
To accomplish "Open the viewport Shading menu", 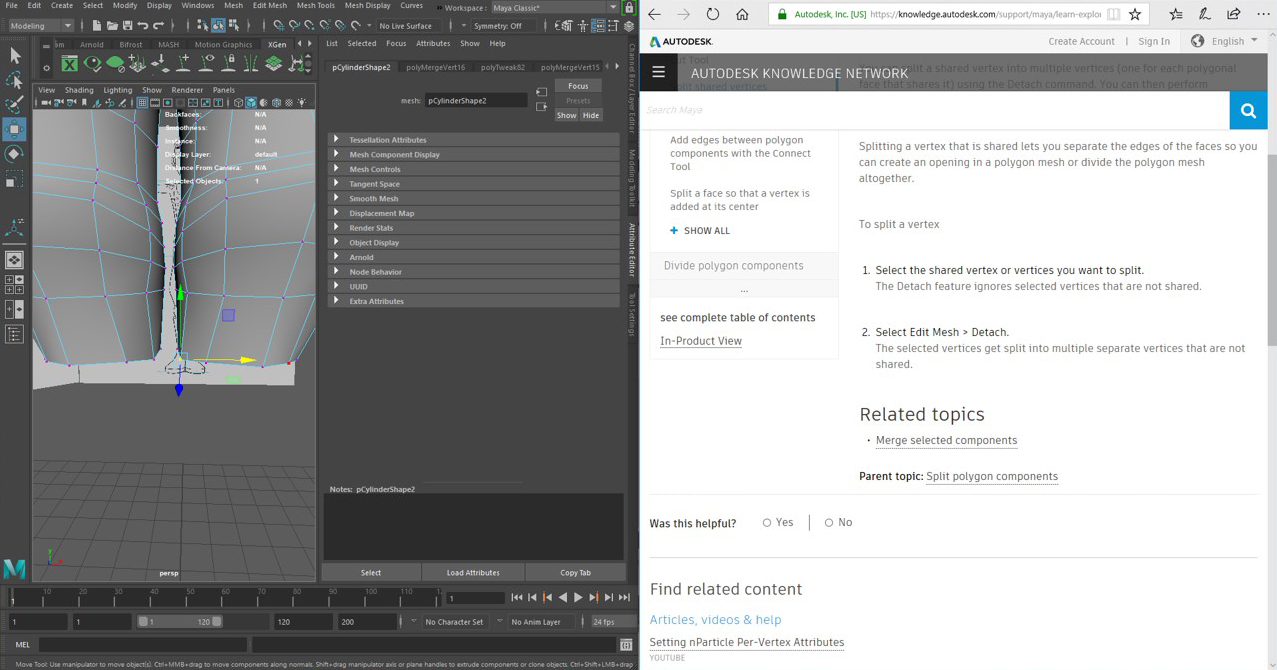I will pos(79,90).
